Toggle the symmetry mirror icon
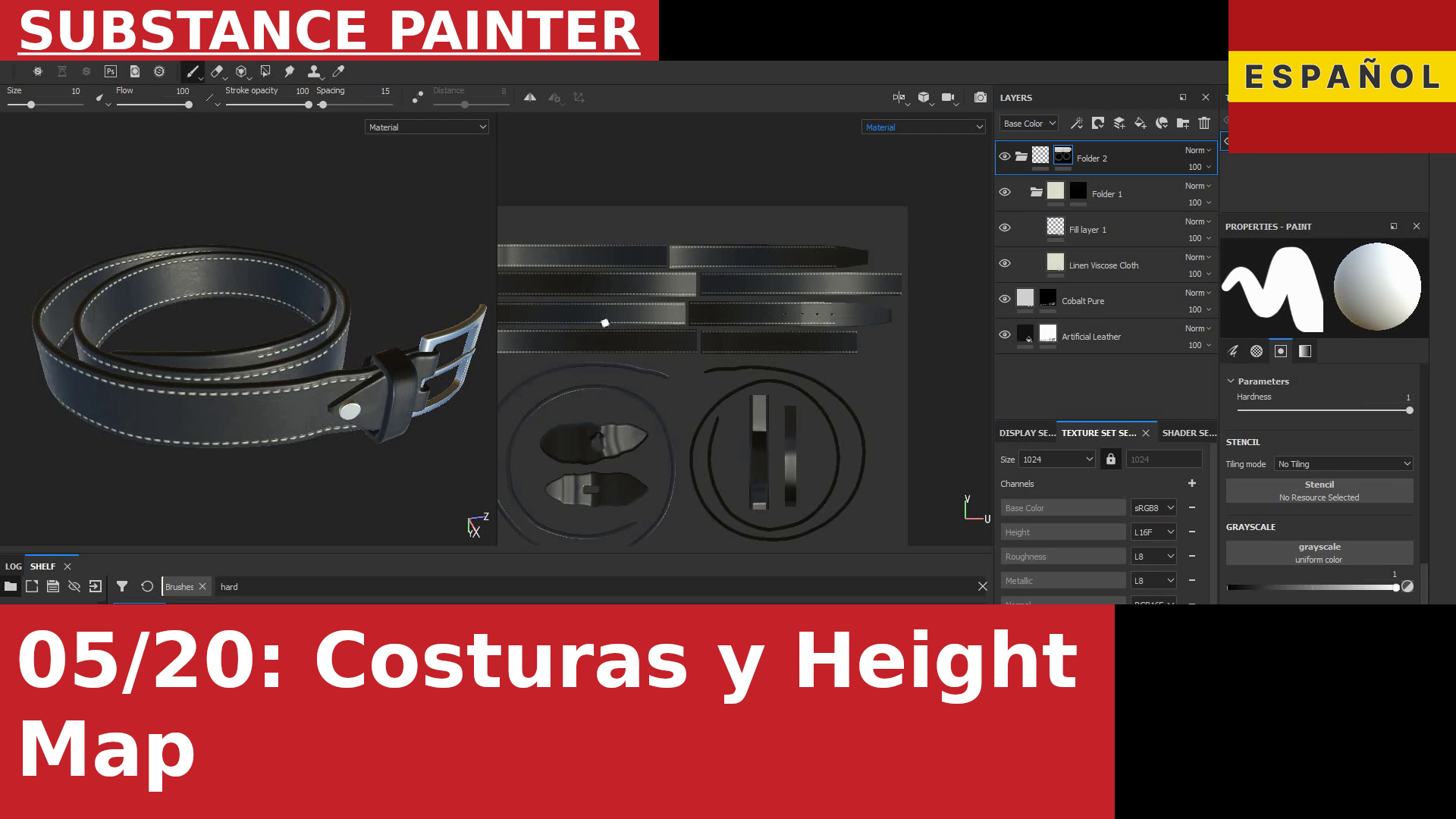This screenshot has width=1456, height=819. (530, 97)
